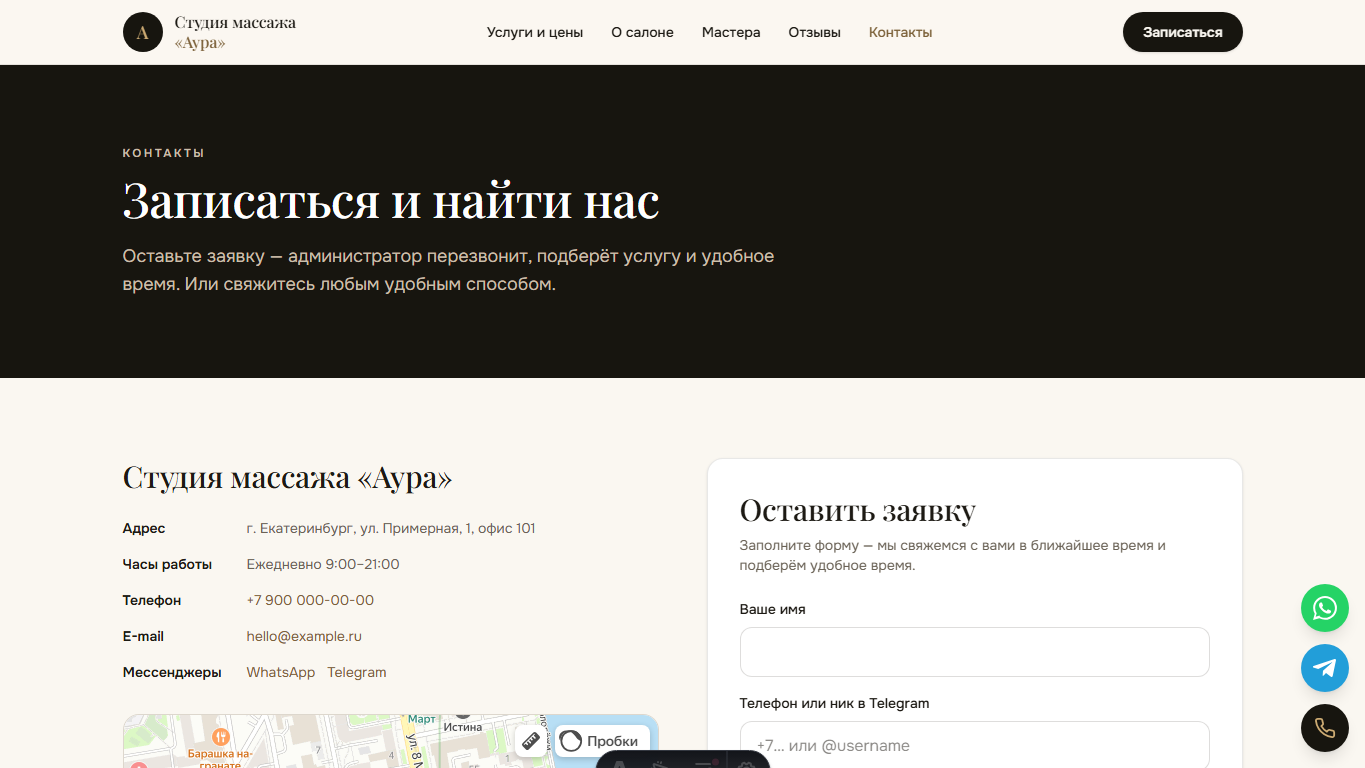Click the phone number +7 900 000-00-00
Image resolution: width=1365 pixels, height=768 pixels.
click(x=310, y=600)
